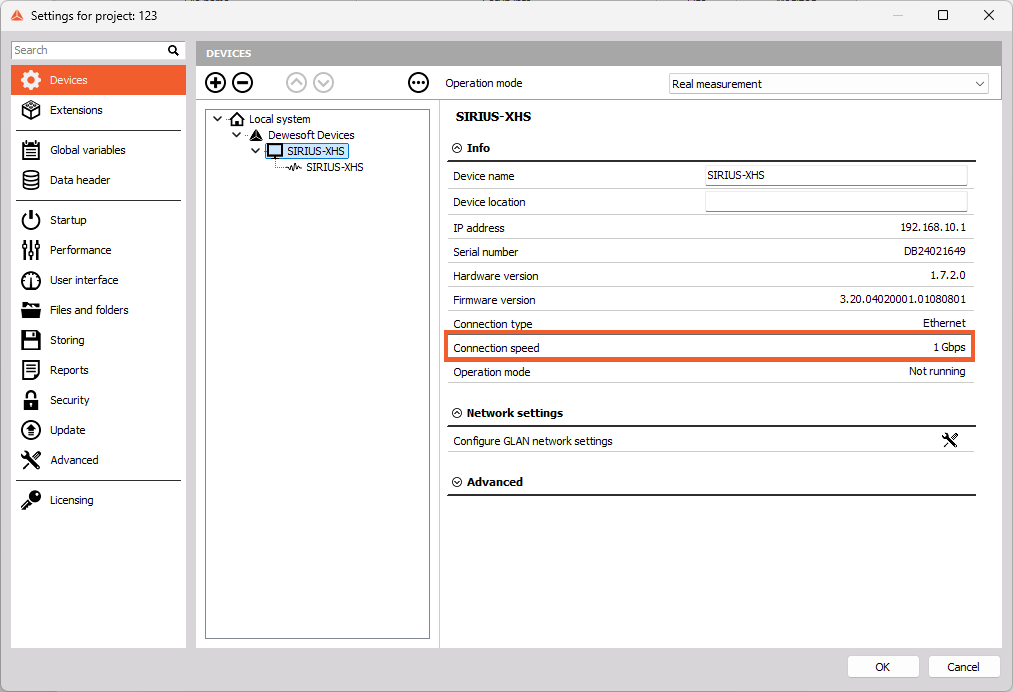The image size is (1013, 692).
Task: Click the move up arrow icon
Action: [297, 83]
